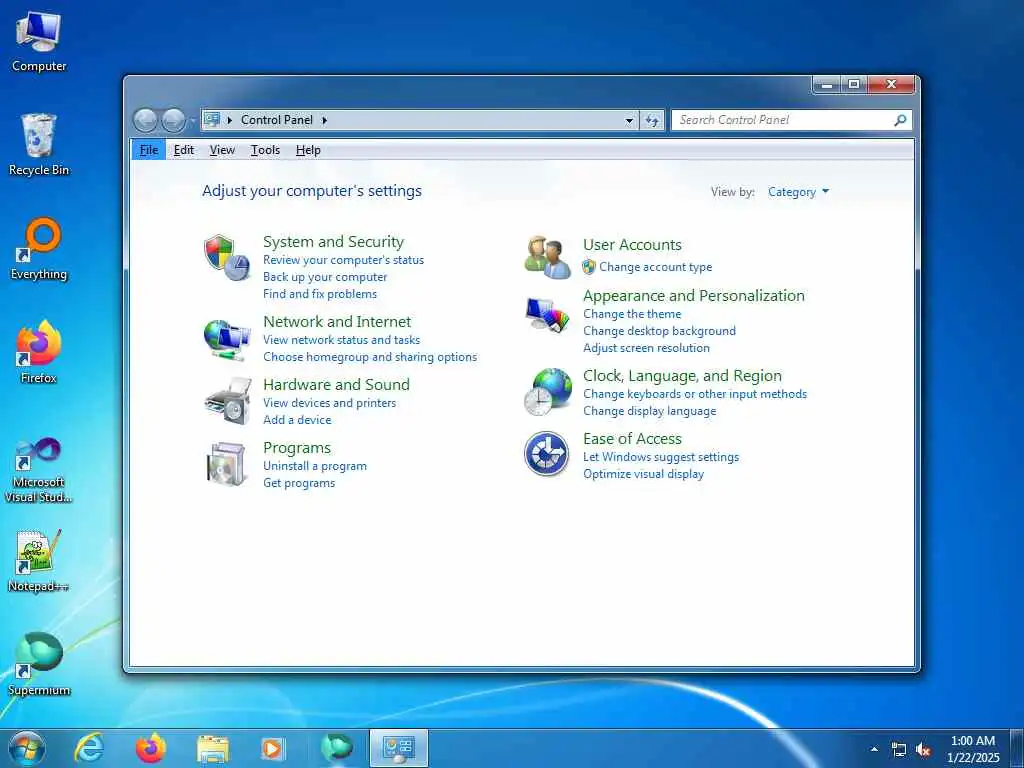1024x768 pixels.
Task: Click the network icon in the system tray
Action: [899, 750]
